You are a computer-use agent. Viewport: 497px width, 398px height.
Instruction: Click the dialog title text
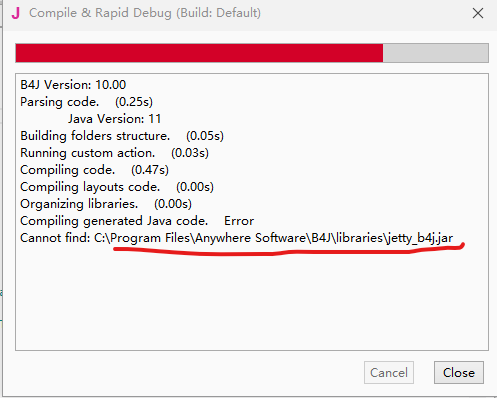click(145, 13)
